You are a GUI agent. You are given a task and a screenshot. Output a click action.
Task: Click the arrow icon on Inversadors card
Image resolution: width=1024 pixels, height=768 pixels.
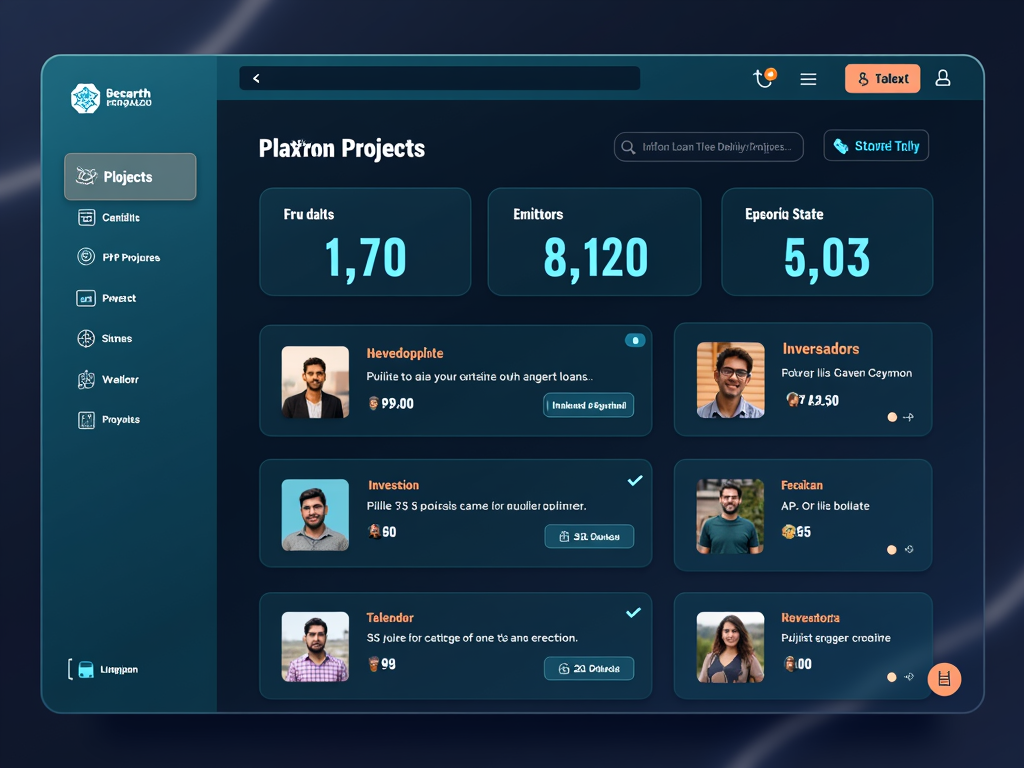908,417
